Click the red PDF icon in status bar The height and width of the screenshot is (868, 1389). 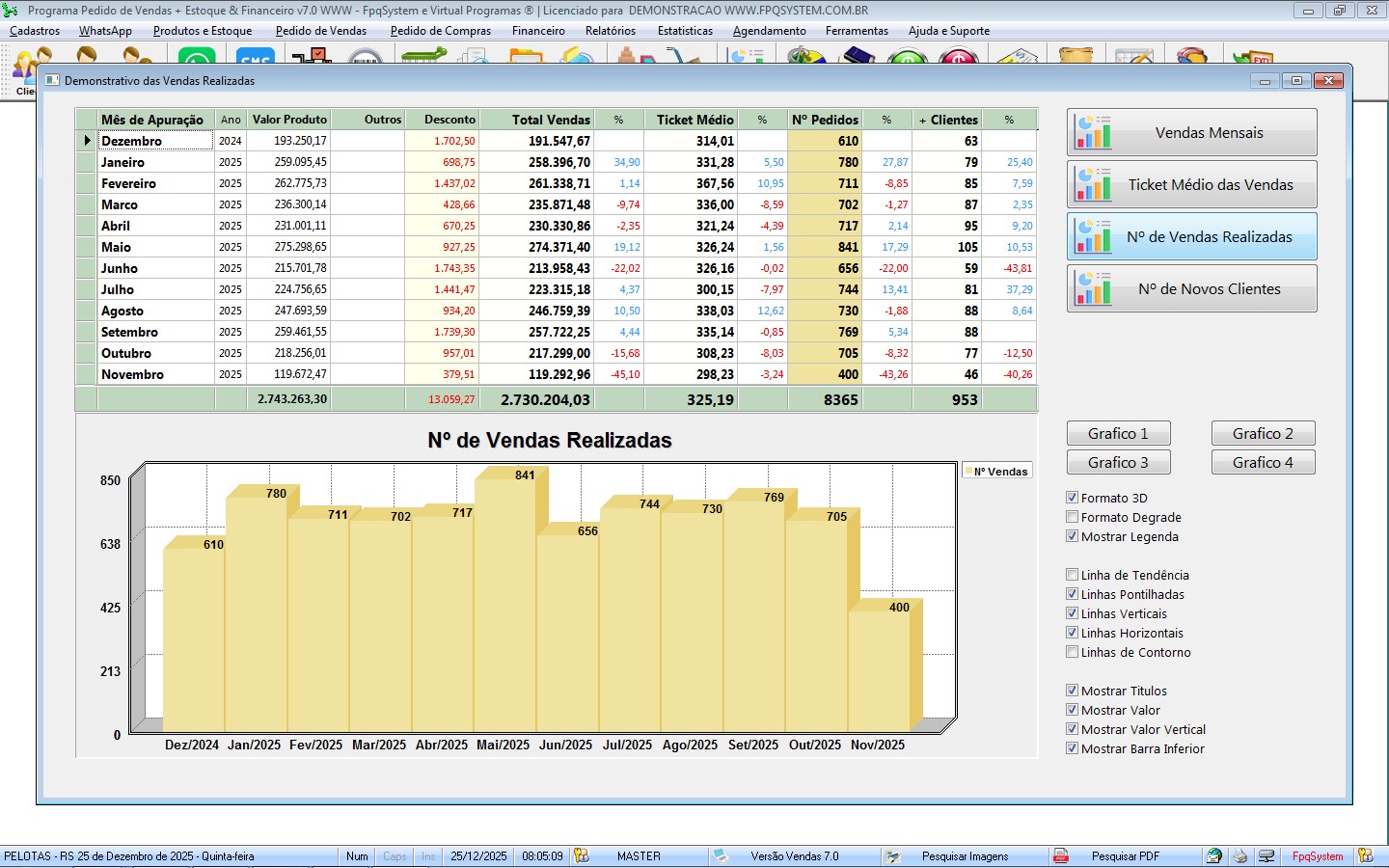1061,856
